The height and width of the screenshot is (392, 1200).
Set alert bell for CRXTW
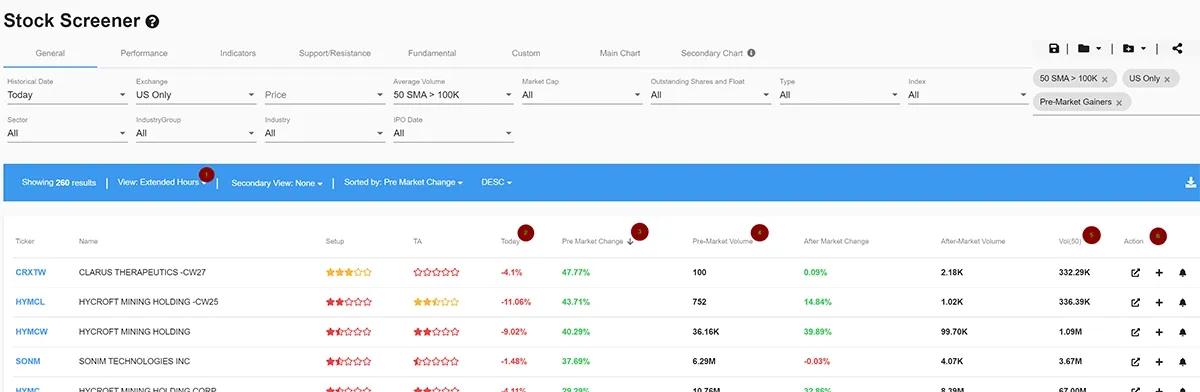click(x=1182, y=272)
